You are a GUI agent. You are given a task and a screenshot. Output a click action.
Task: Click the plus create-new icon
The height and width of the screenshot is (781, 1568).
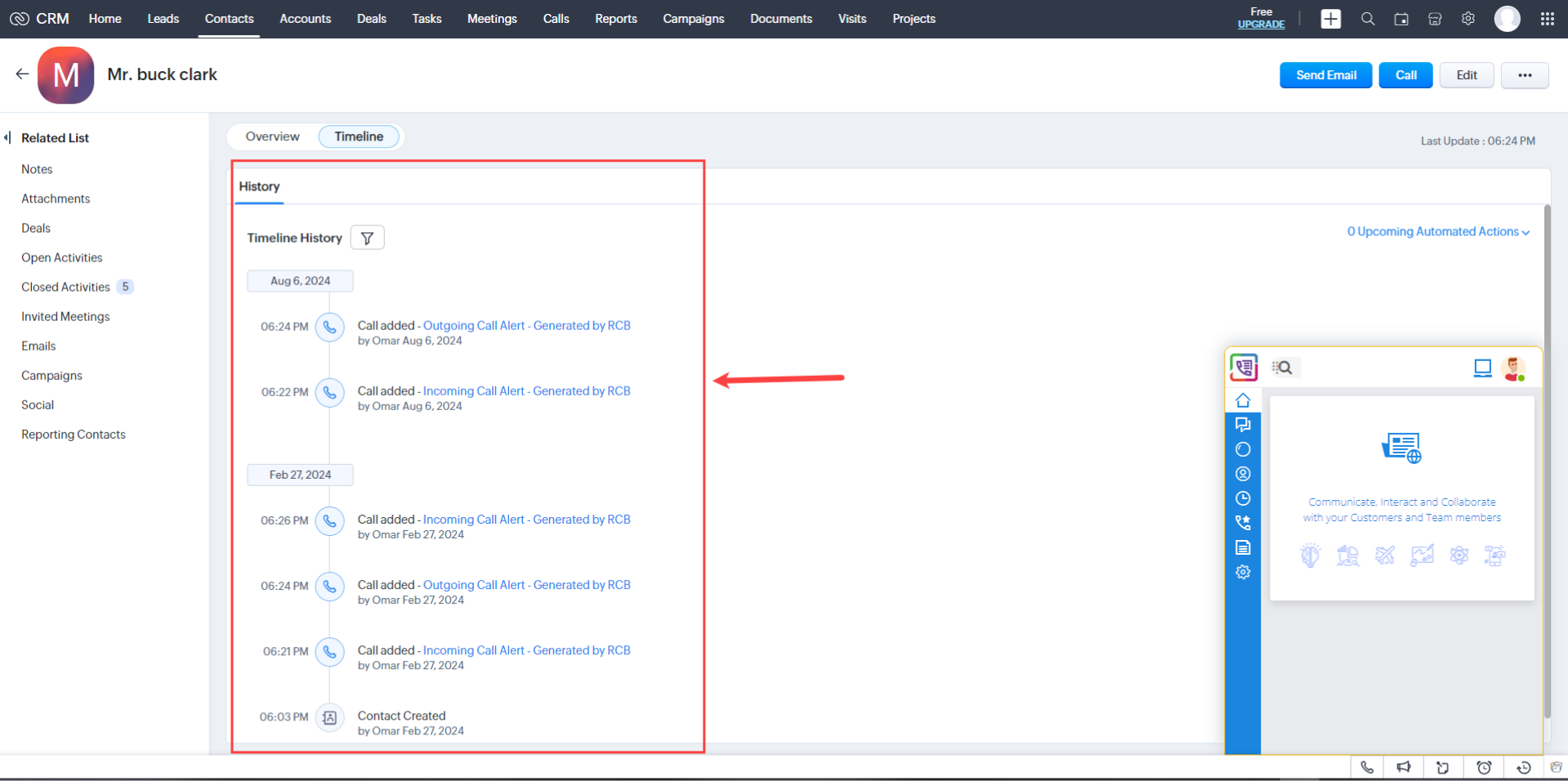click(x=1330, y=19)
